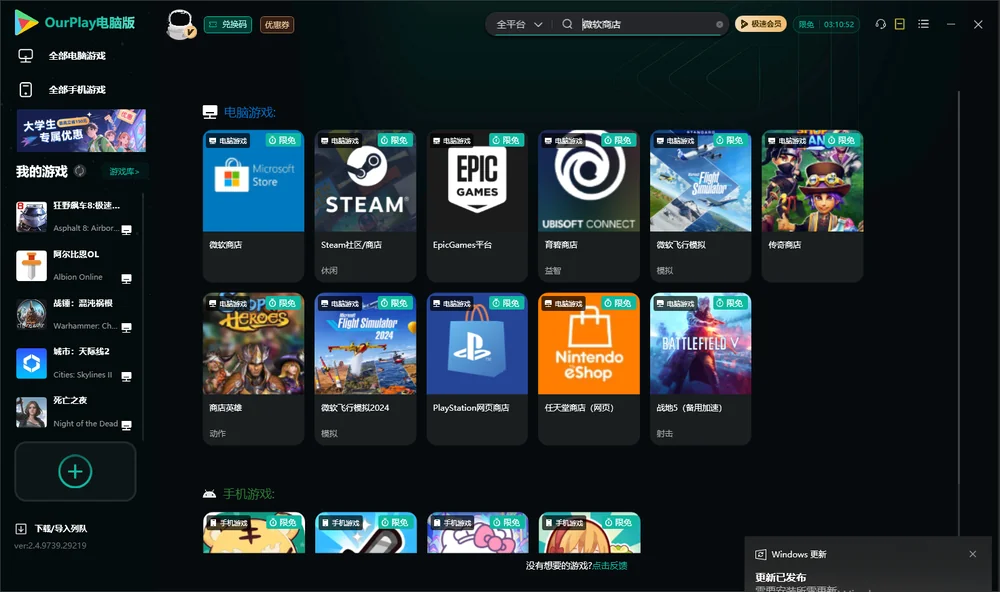
Task: Open the user avatar profile icon
Action: click(x=180, y=24)
